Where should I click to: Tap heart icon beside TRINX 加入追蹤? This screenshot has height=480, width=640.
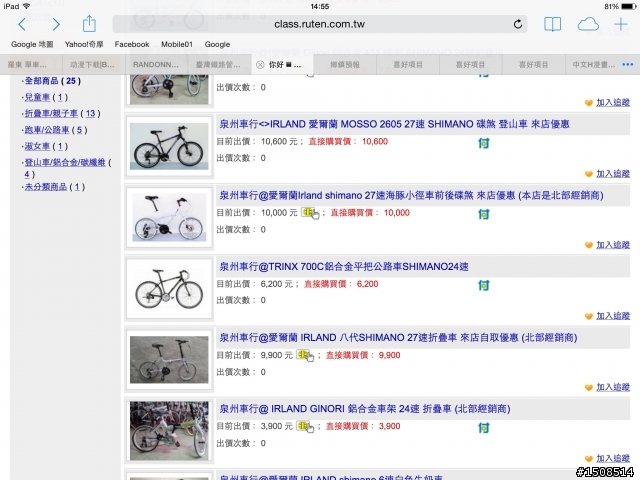[x=589, y=316]
